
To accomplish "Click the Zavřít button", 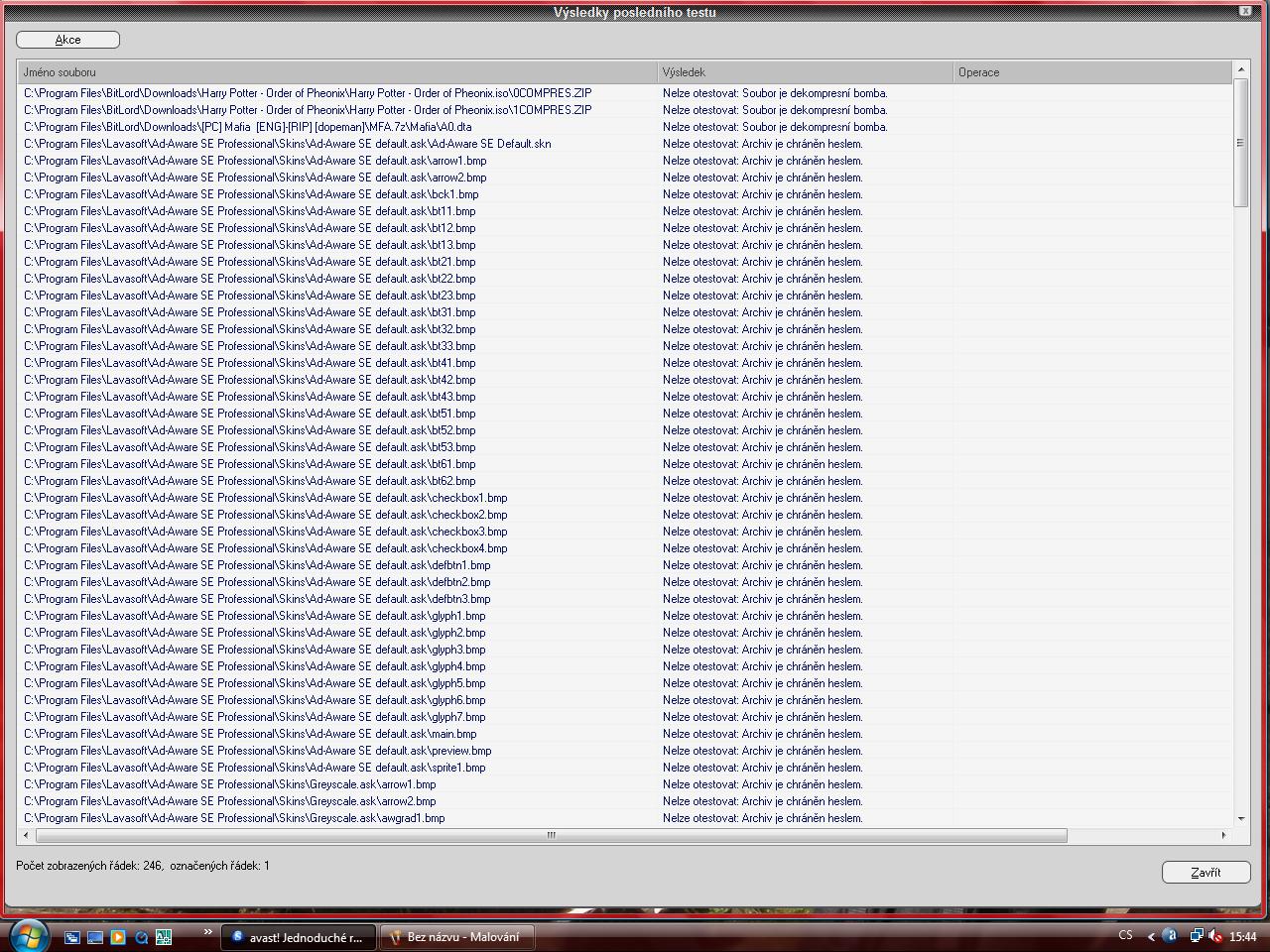I will click(x=1206, y=873).
